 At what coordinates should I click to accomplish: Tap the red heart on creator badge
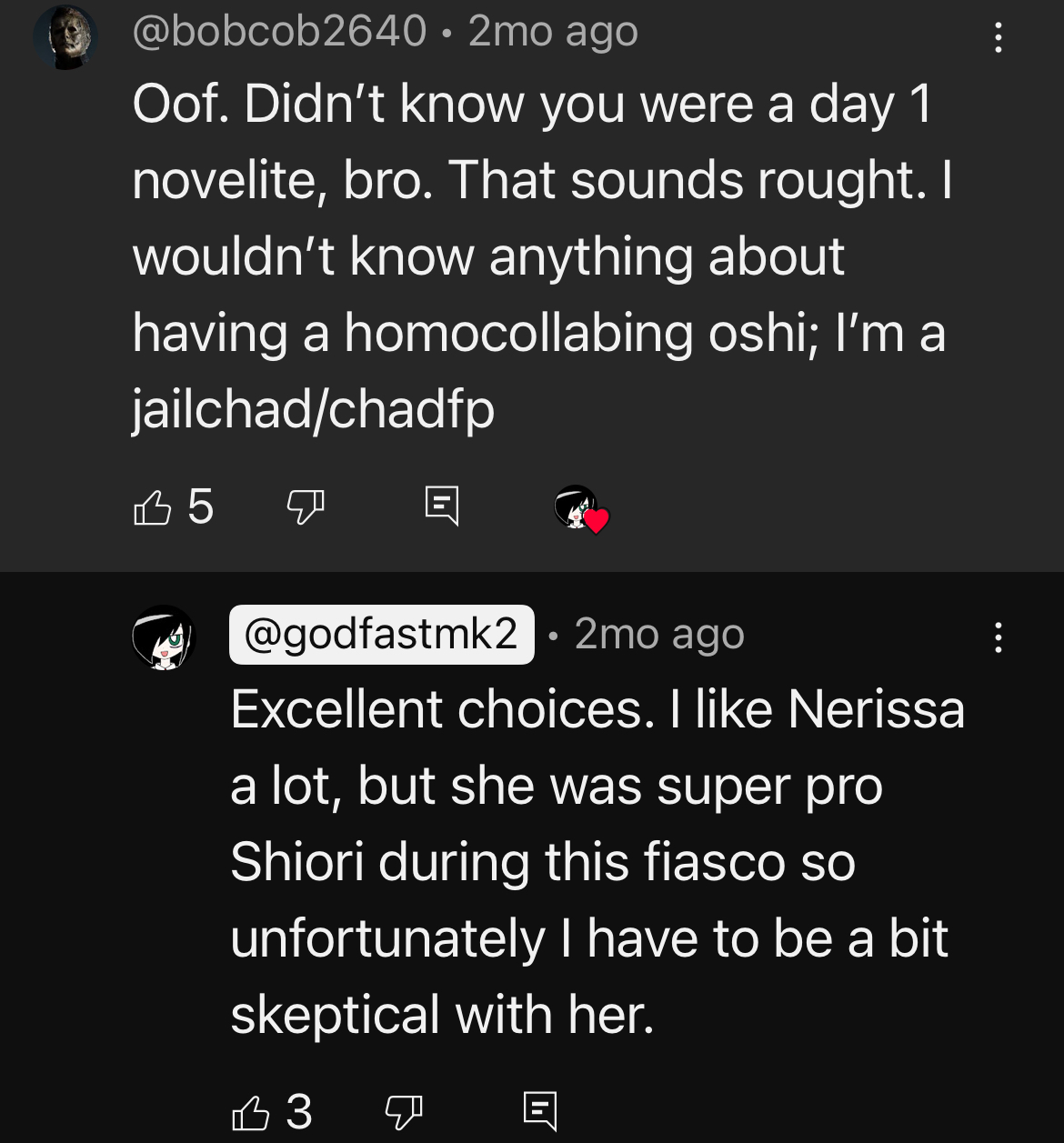point(596,521)
